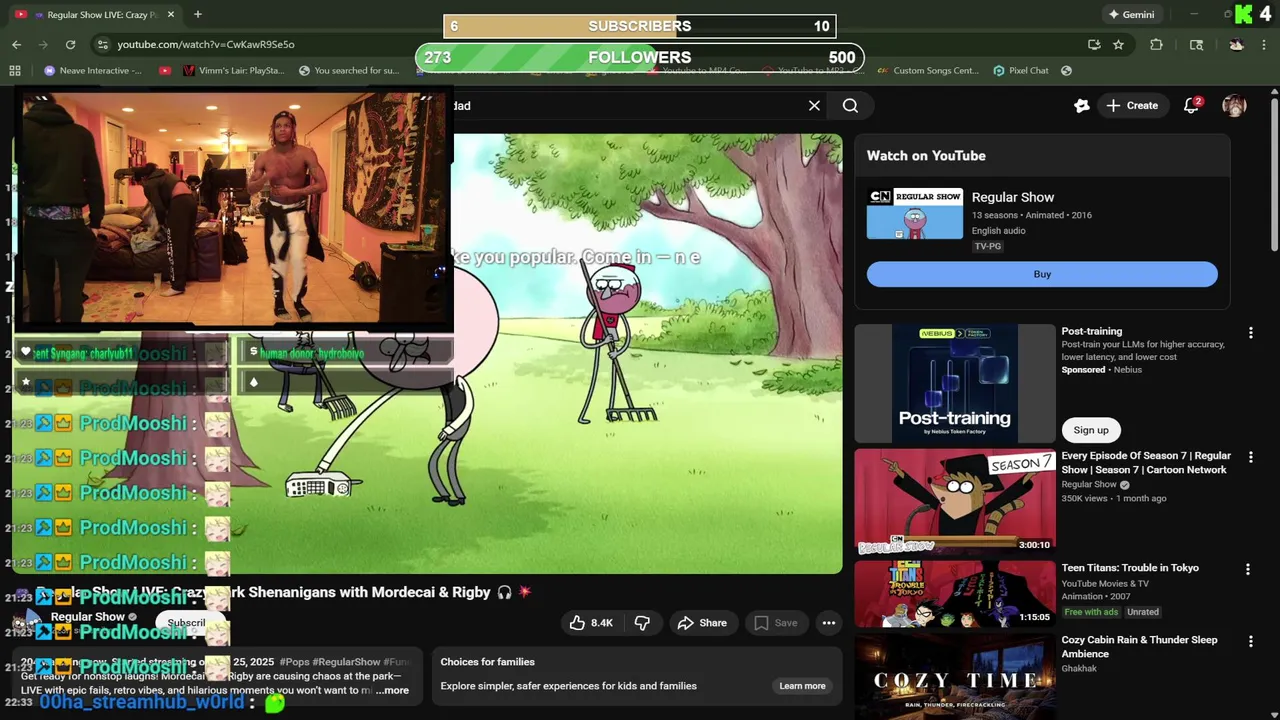The width and height of the screenshot is (1280, 720).
Task: Click the Free with ads badge
Action: (1091, 612)
